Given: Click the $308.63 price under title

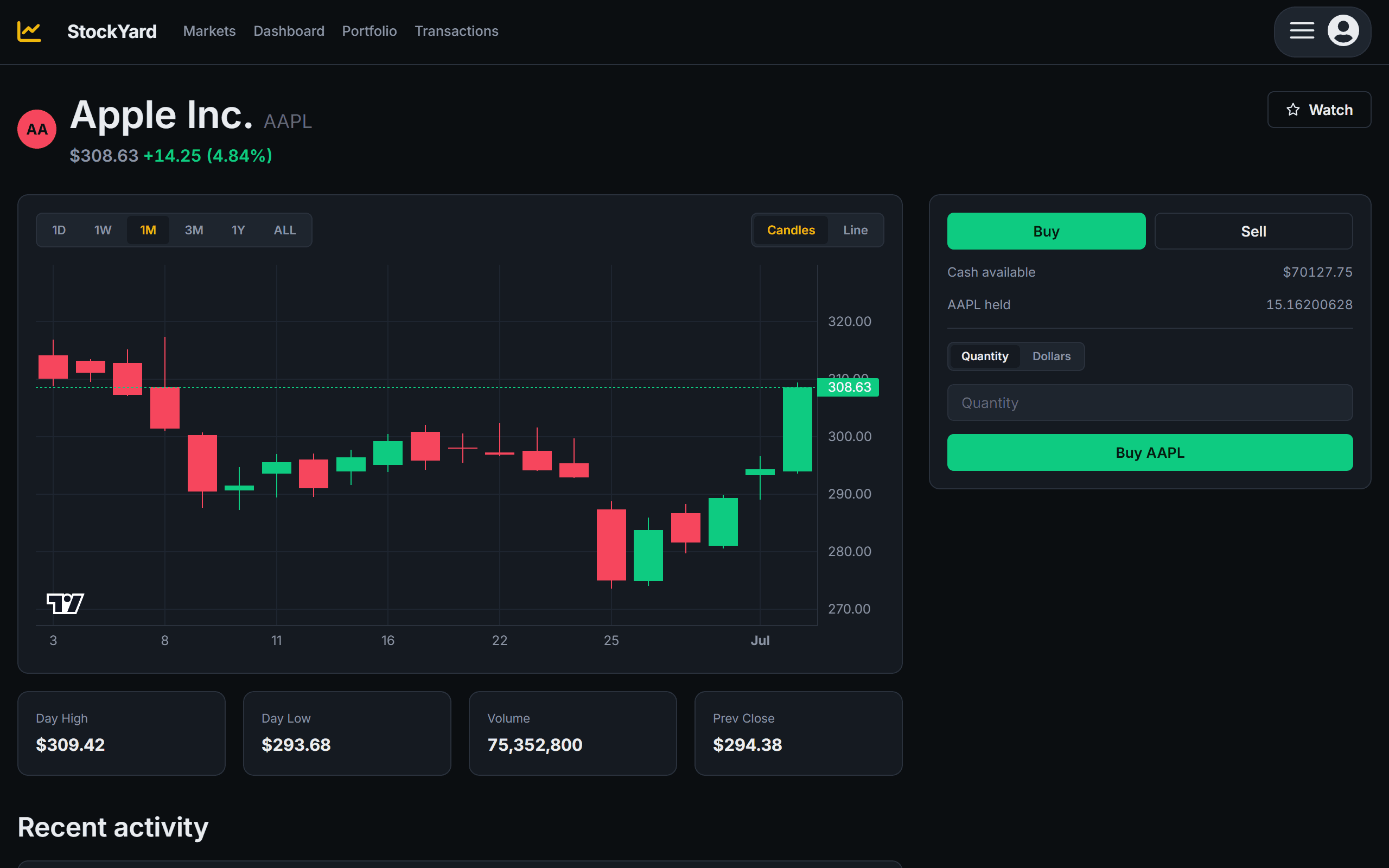Looking at the screenshot, I should pyautogui.click(x=104, y=156).
